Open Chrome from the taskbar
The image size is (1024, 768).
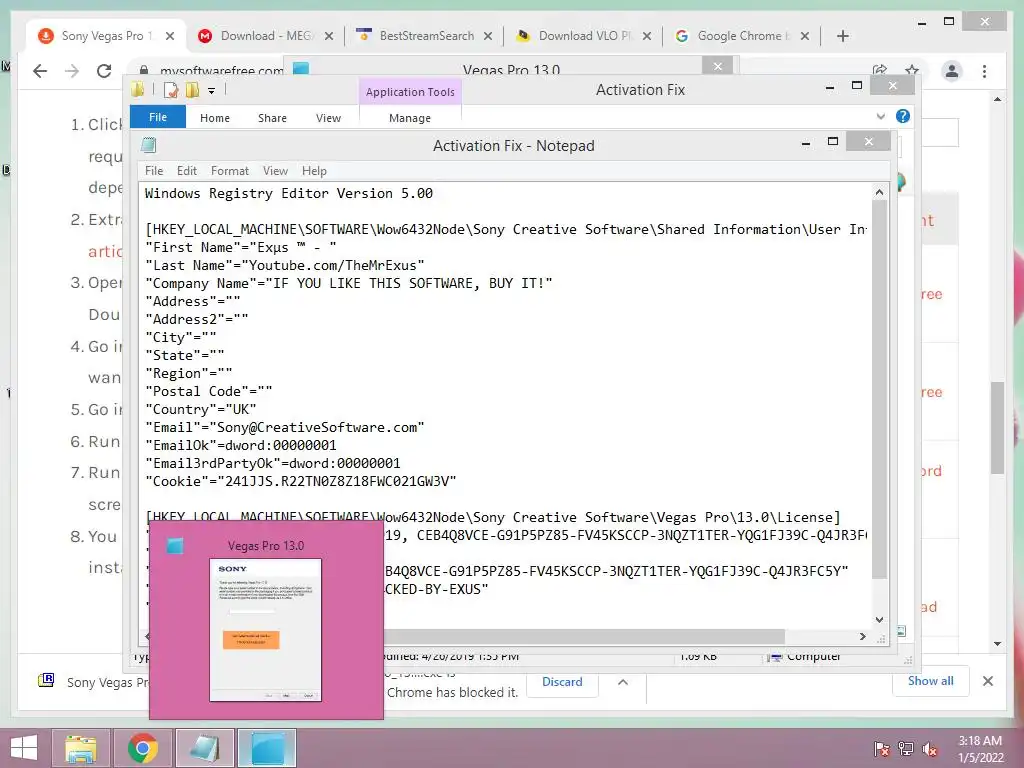tap(143, 748)
